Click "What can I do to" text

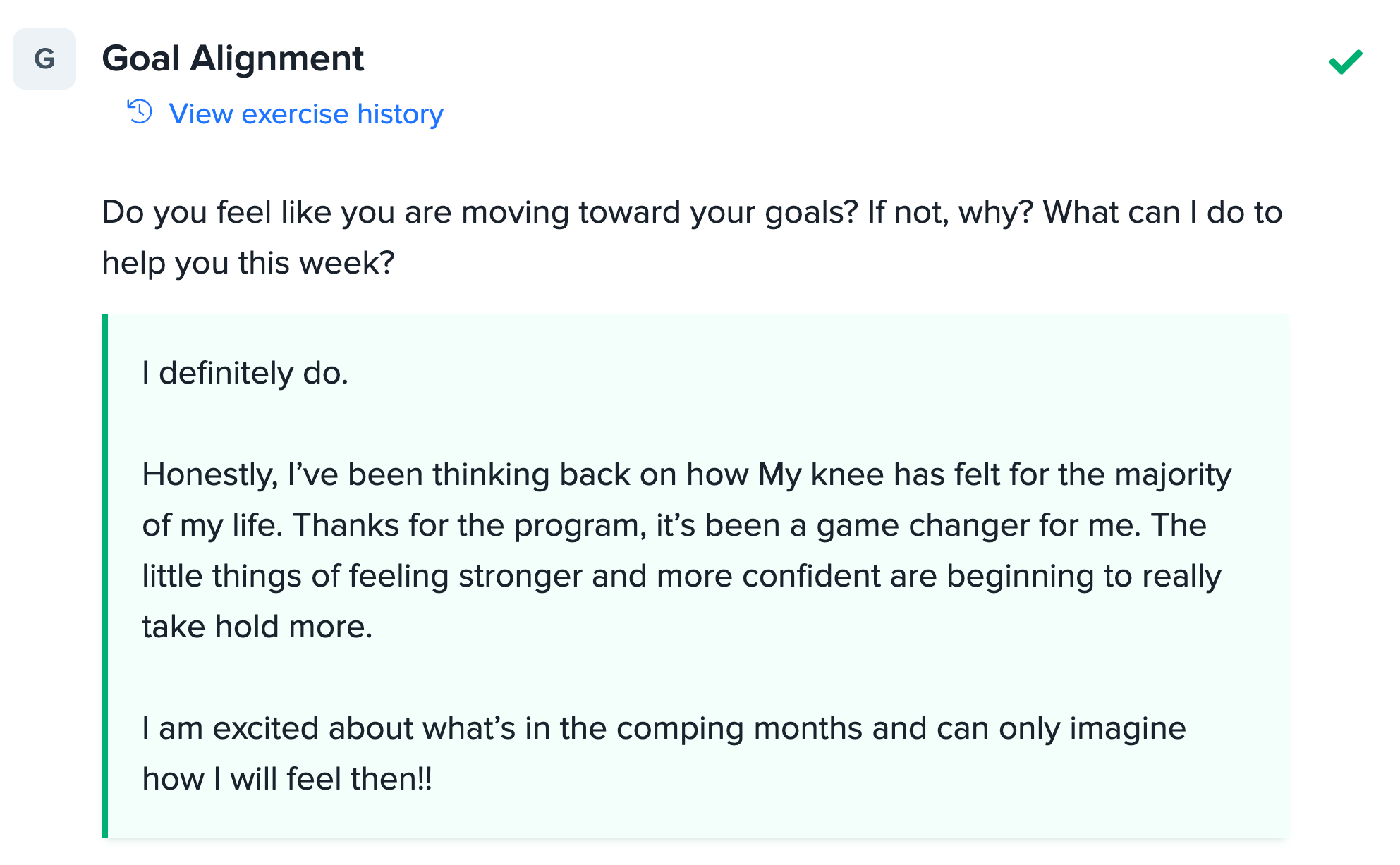pos(1162,212)
